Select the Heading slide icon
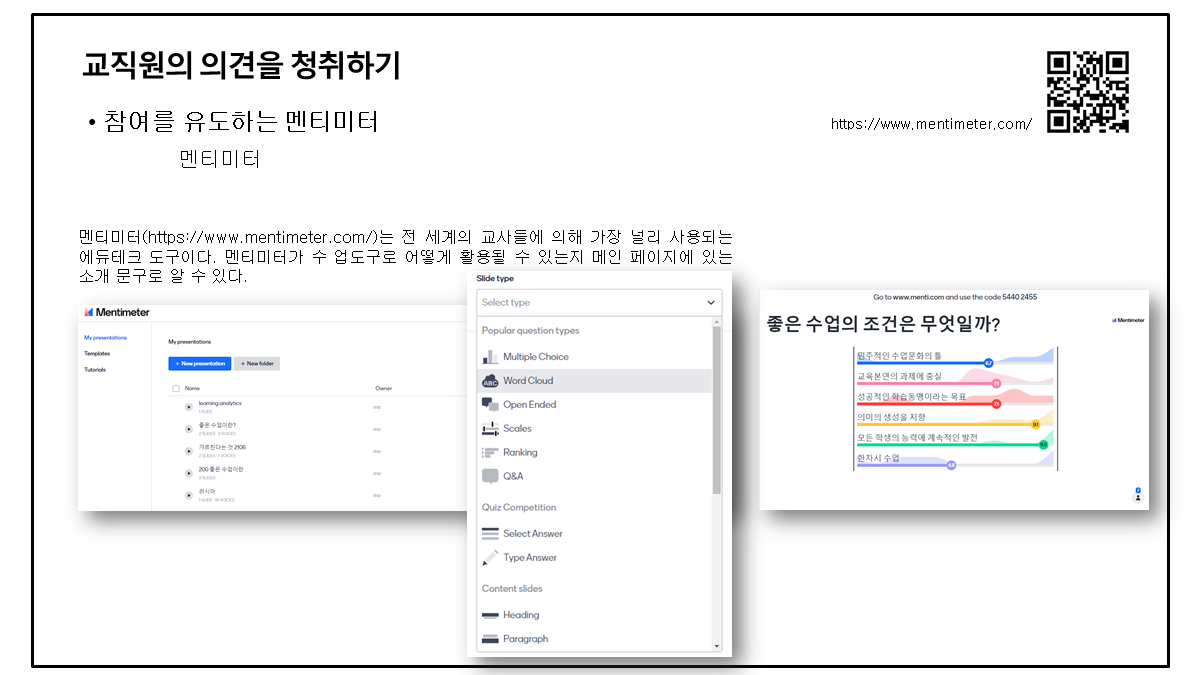Viewport: 1200px width, 675px height. [490, 615]
